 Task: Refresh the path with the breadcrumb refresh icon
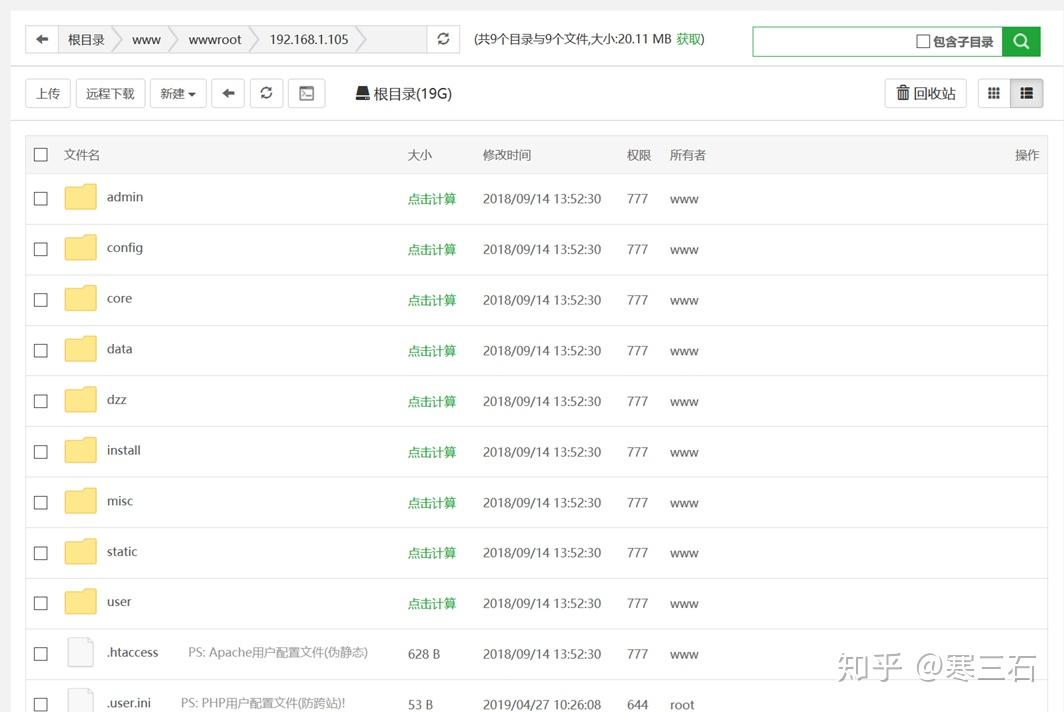click(x=443, y=39)
